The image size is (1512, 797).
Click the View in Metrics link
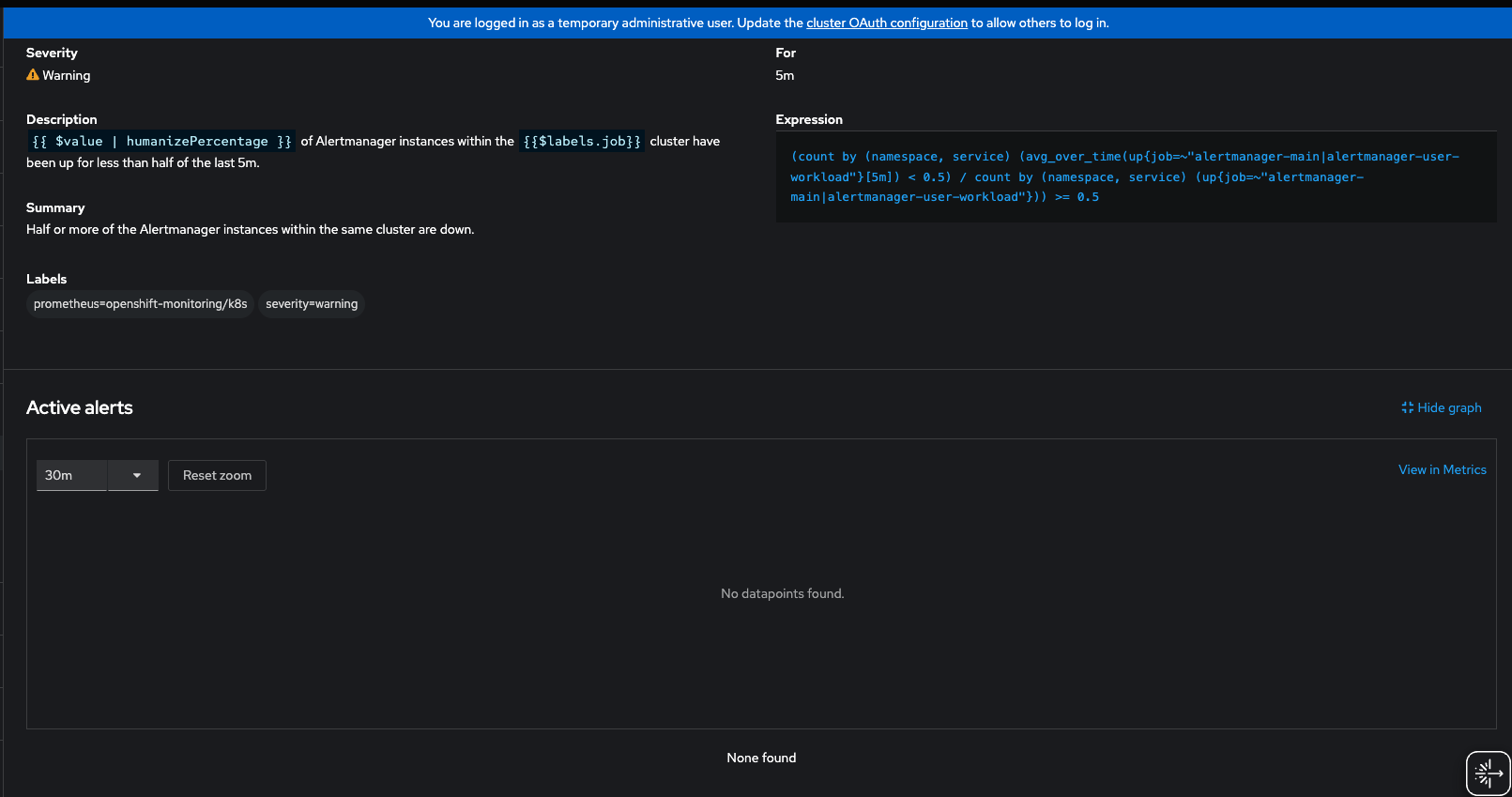(1442, 469)
